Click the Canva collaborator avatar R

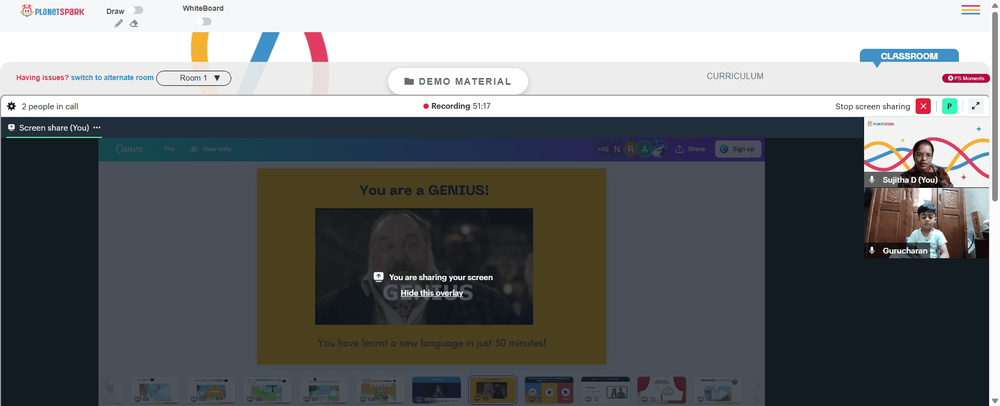coord(631,149)
